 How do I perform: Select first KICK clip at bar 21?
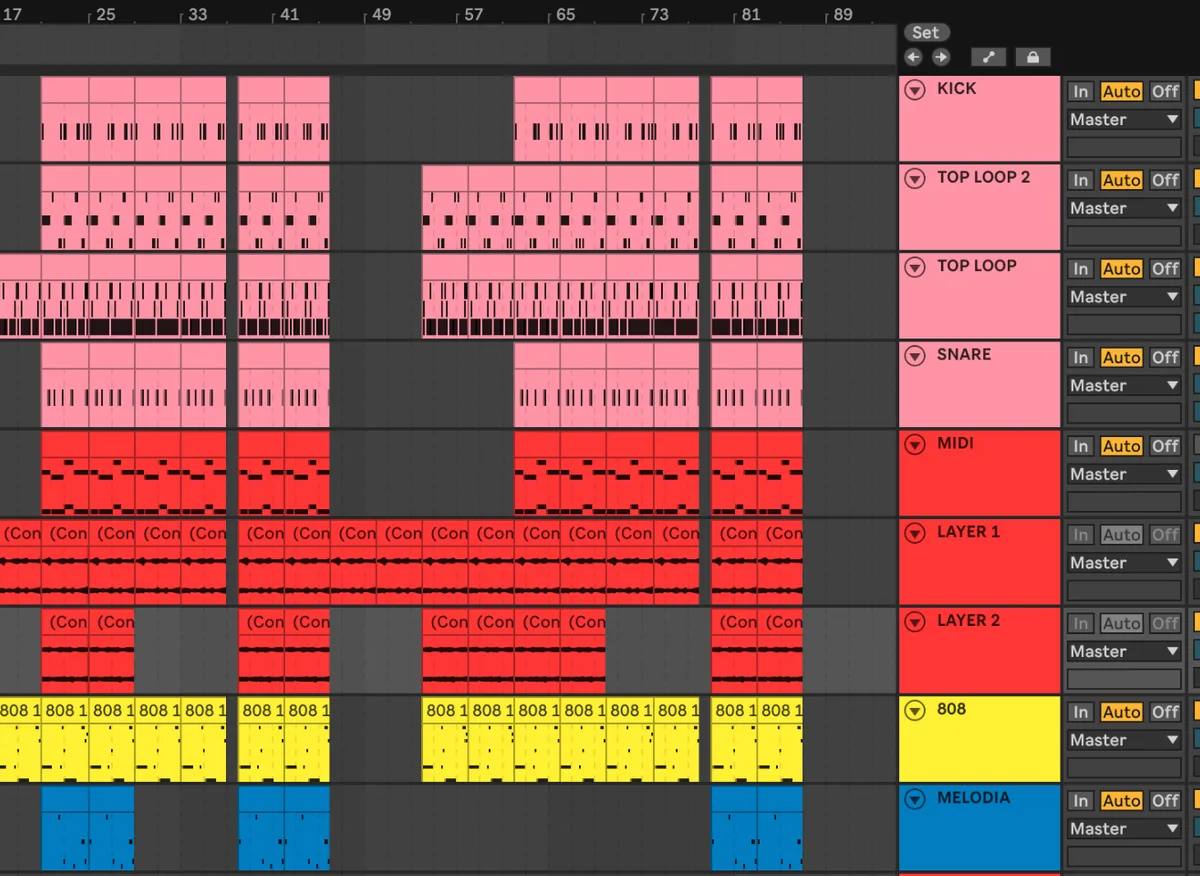point(65,119)
